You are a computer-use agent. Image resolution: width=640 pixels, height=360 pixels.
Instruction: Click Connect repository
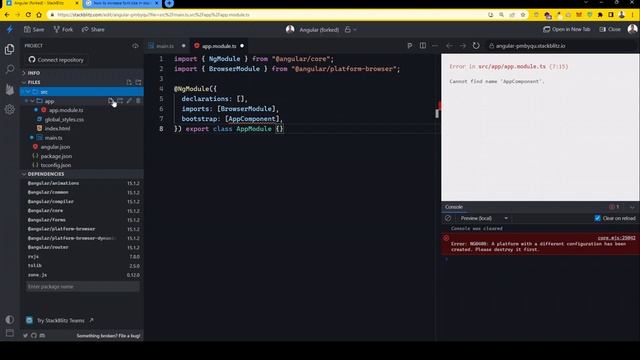(56, 60)
